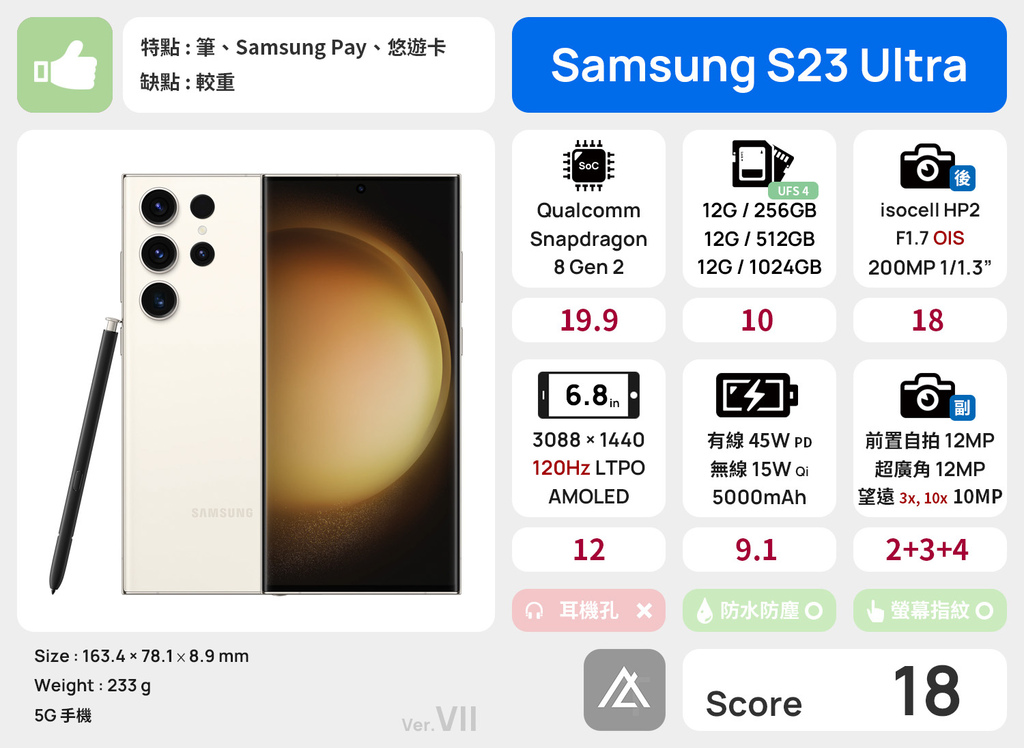Toggle the 防水防塵 waterproof indicator
Screen dimensions: 1024x748
(x=759, y=610)
